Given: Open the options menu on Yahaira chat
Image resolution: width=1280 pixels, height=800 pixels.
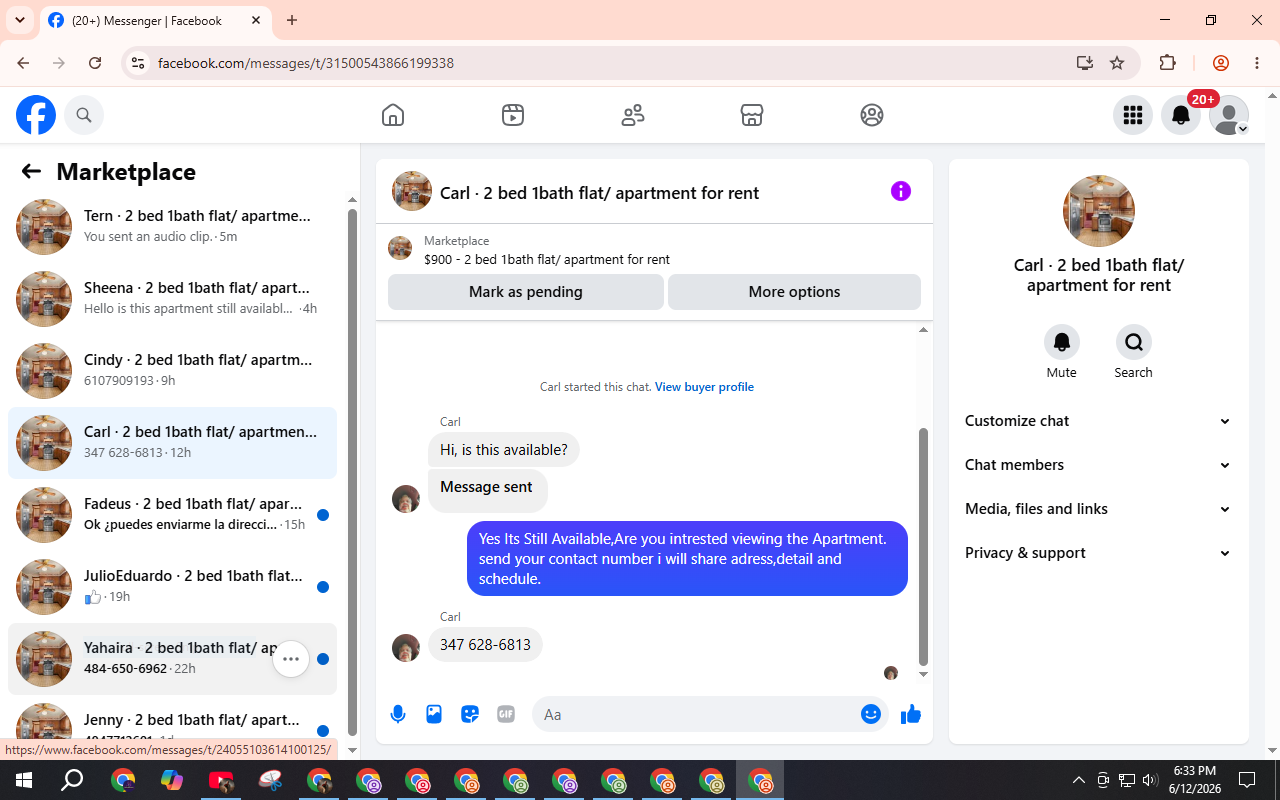Looking at the screenshot, I should point(291,659).
